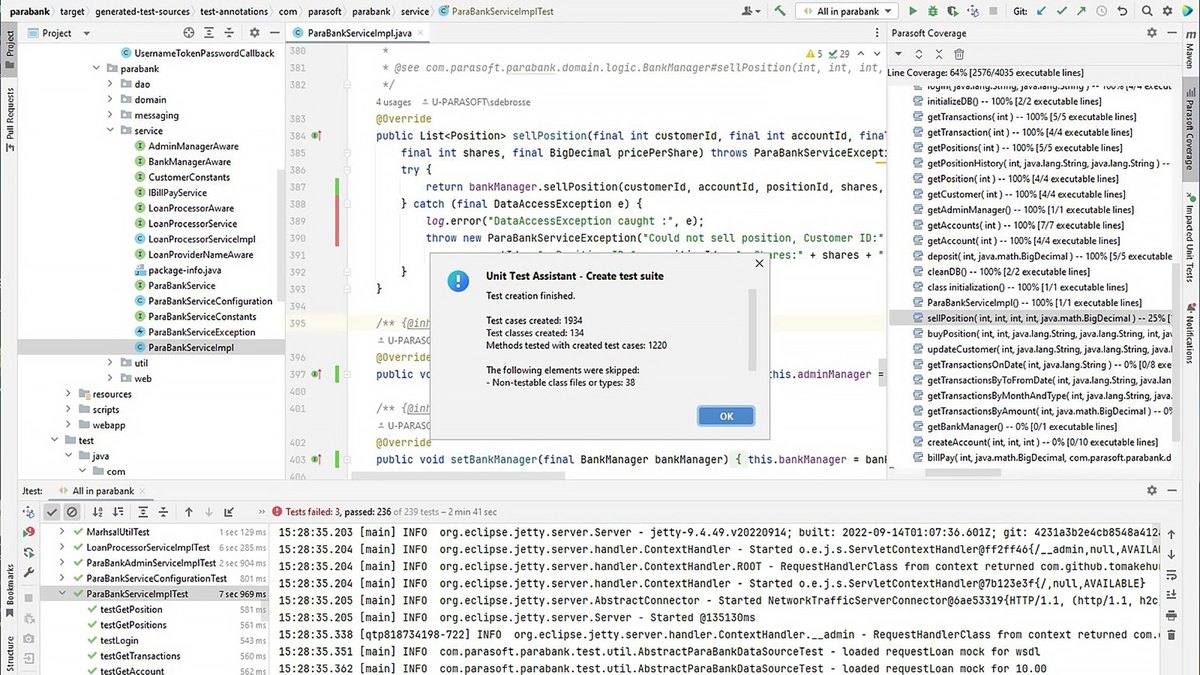The height and width of the screenshot is (675, 1200).
Task: Update project using the Git arrow
Action: 1043,11
